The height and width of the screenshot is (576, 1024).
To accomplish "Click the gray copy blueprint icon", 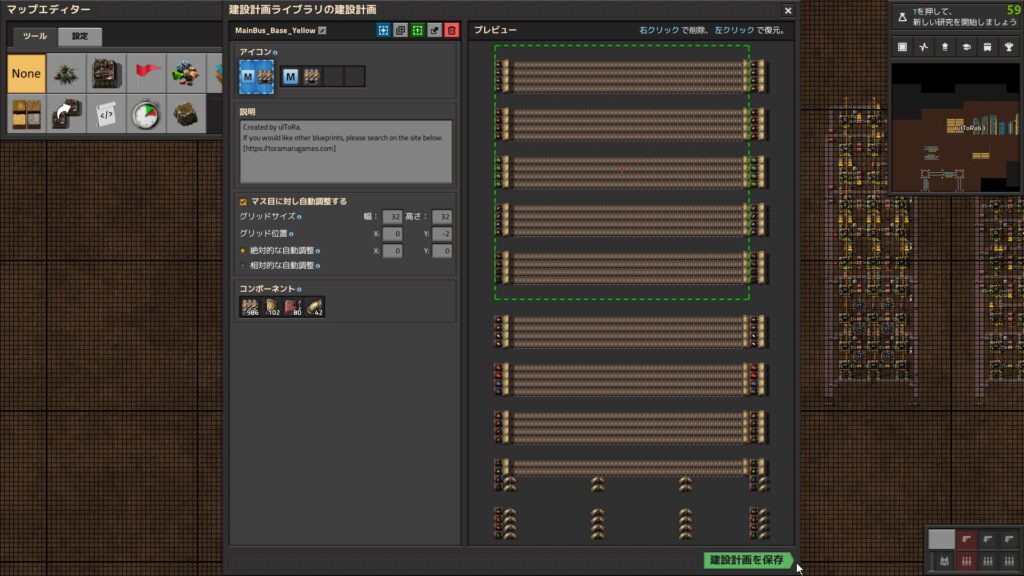I will (x=400, y=30).
